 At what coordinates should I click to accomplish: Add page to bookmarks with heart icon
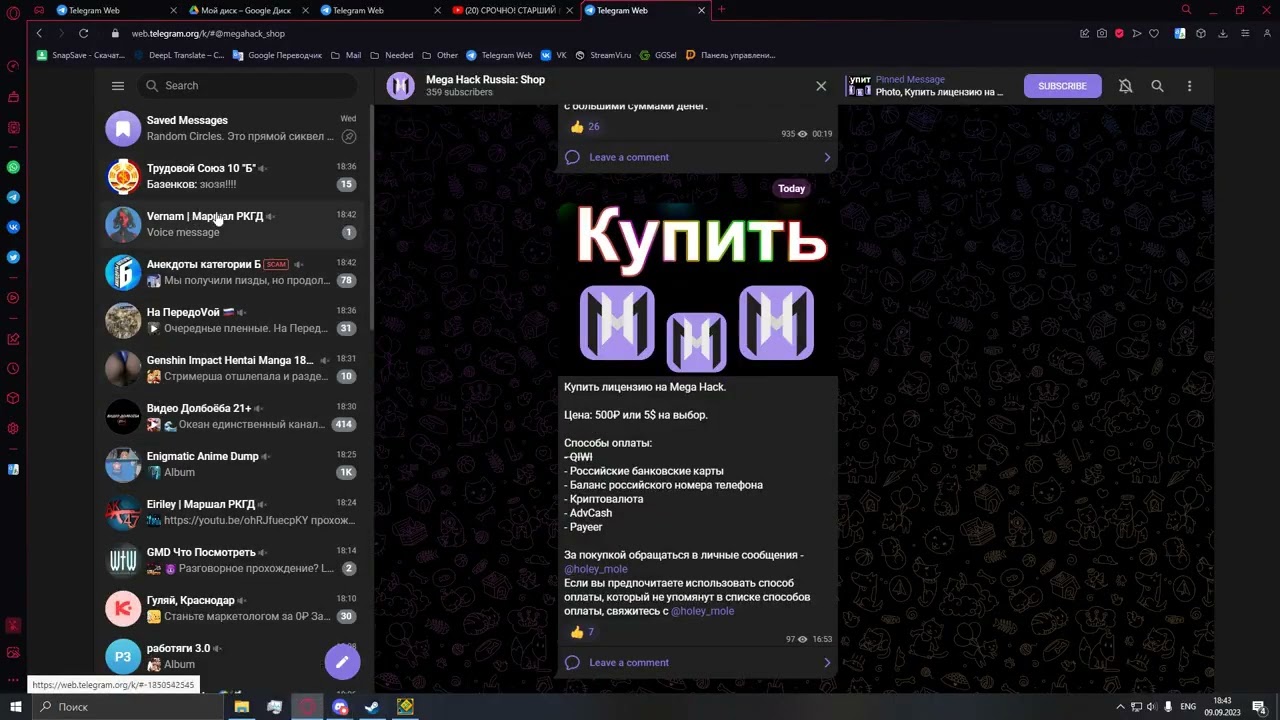coord(1153,33)
